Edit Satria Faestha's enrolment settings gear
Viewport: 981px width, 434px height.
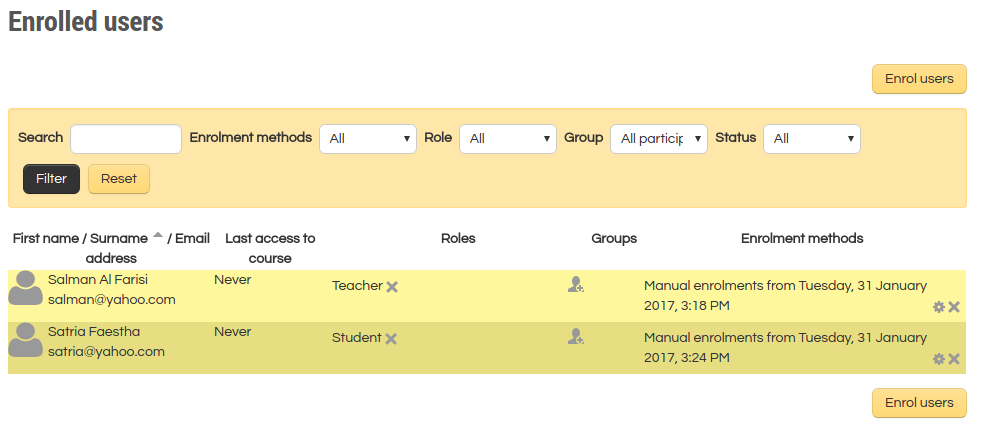pyautogui.click(x=938, y=359)
